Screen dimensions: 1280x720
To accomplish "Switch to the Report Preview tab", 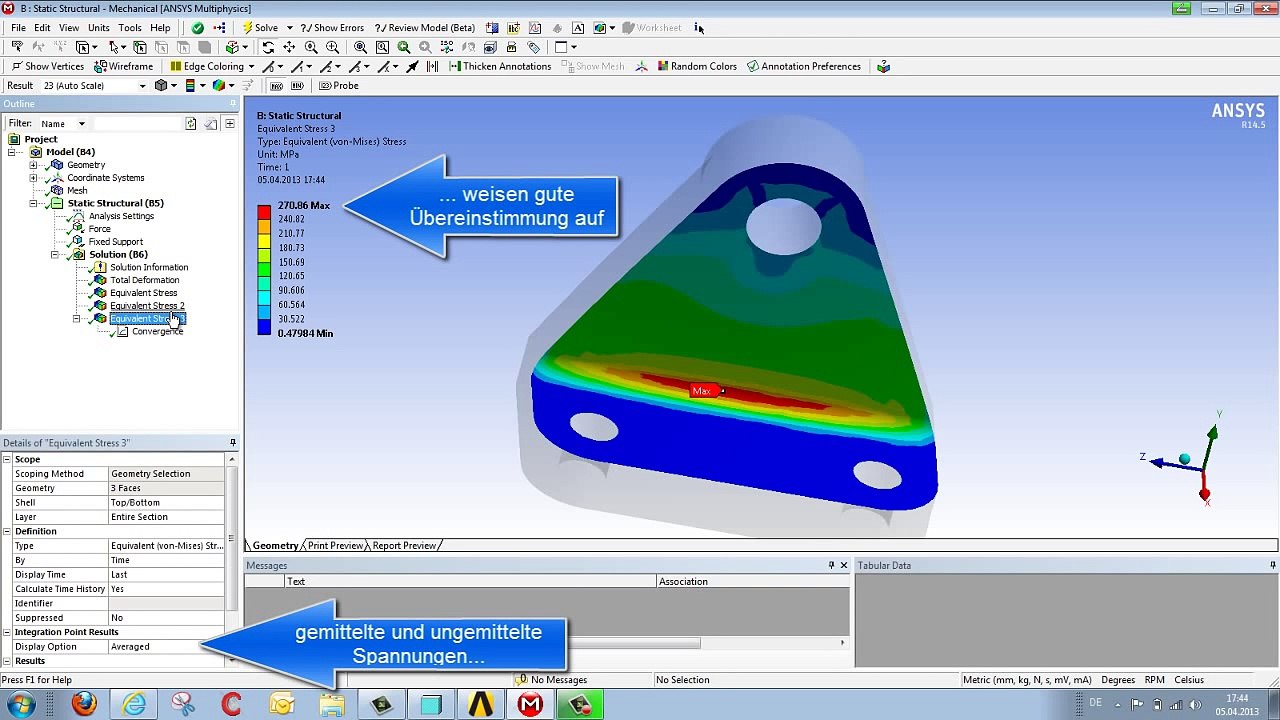I will tap(403, 545).
